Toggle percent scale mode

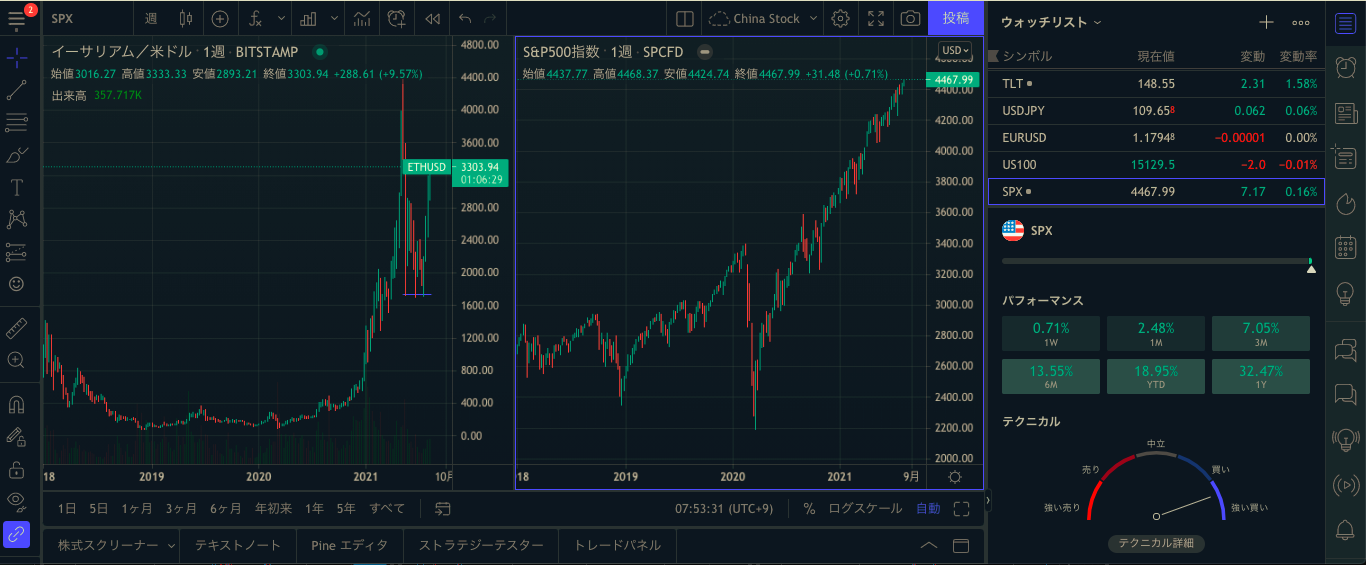point(808,508)
